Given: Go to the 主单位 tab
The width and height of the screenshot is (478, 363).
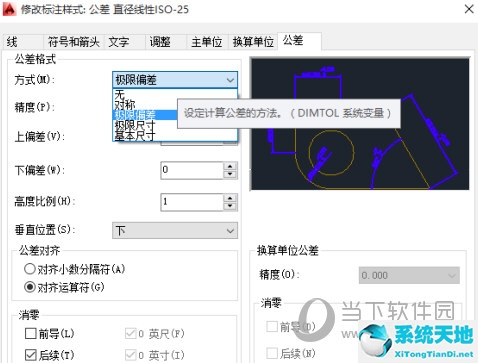Looking at the screenshot, I should click(x=207, y=42).
